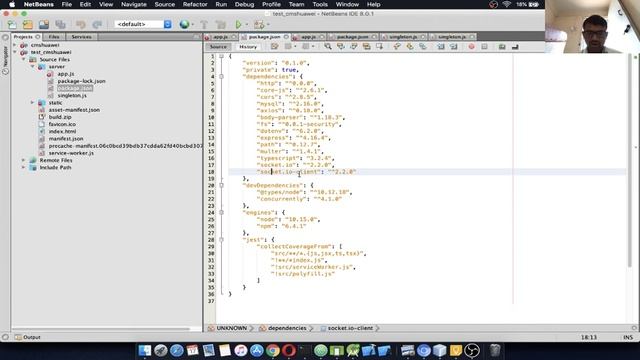Open Finder from the Dock
This screenshot has height=360, width=640.
click(144, 350)
